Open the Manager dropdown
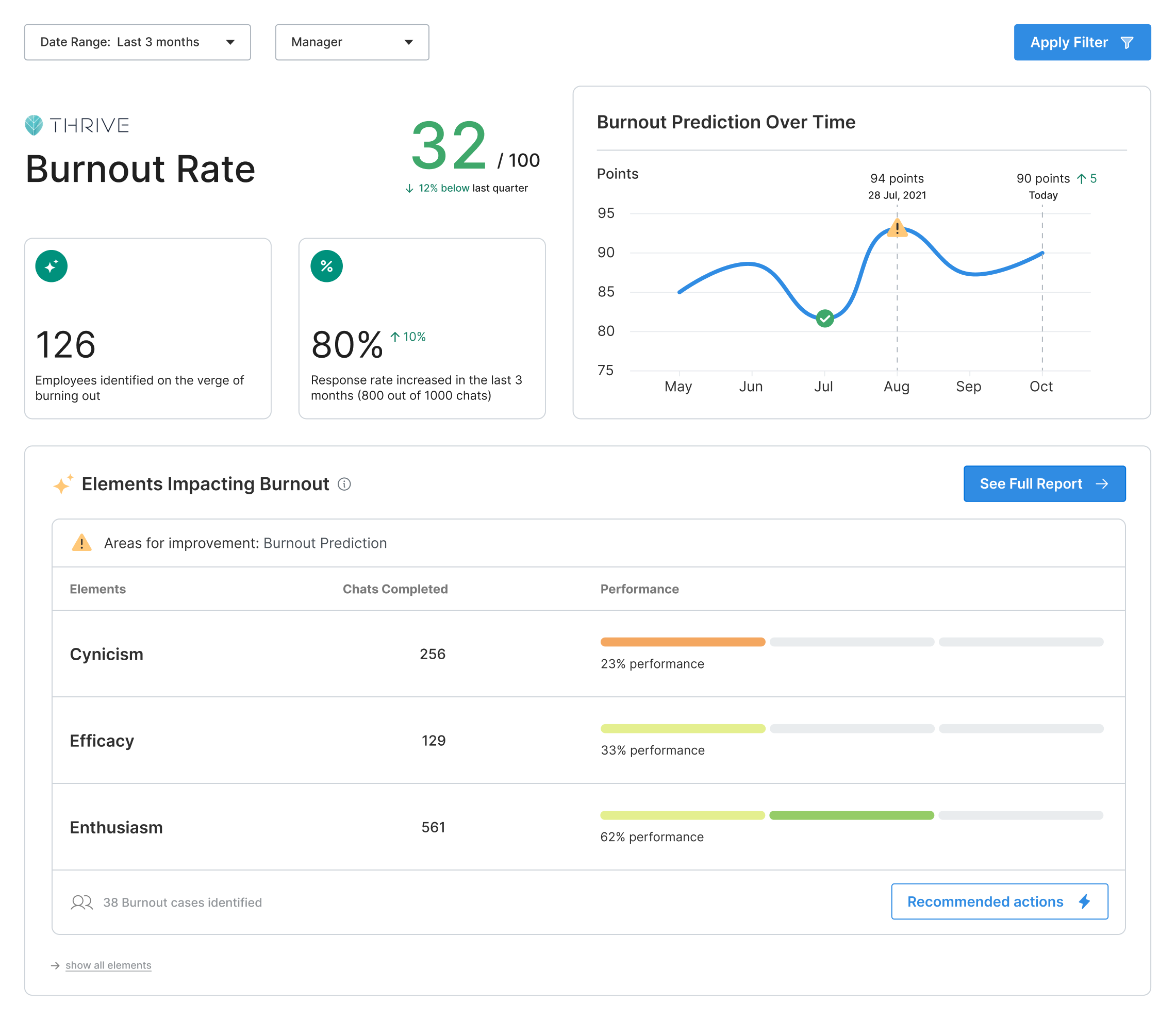 [352, 42]
